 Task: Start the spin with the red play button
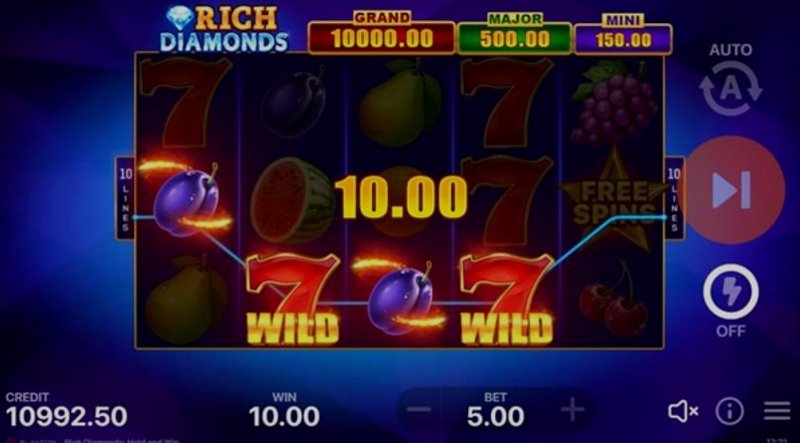coord(733,190)
